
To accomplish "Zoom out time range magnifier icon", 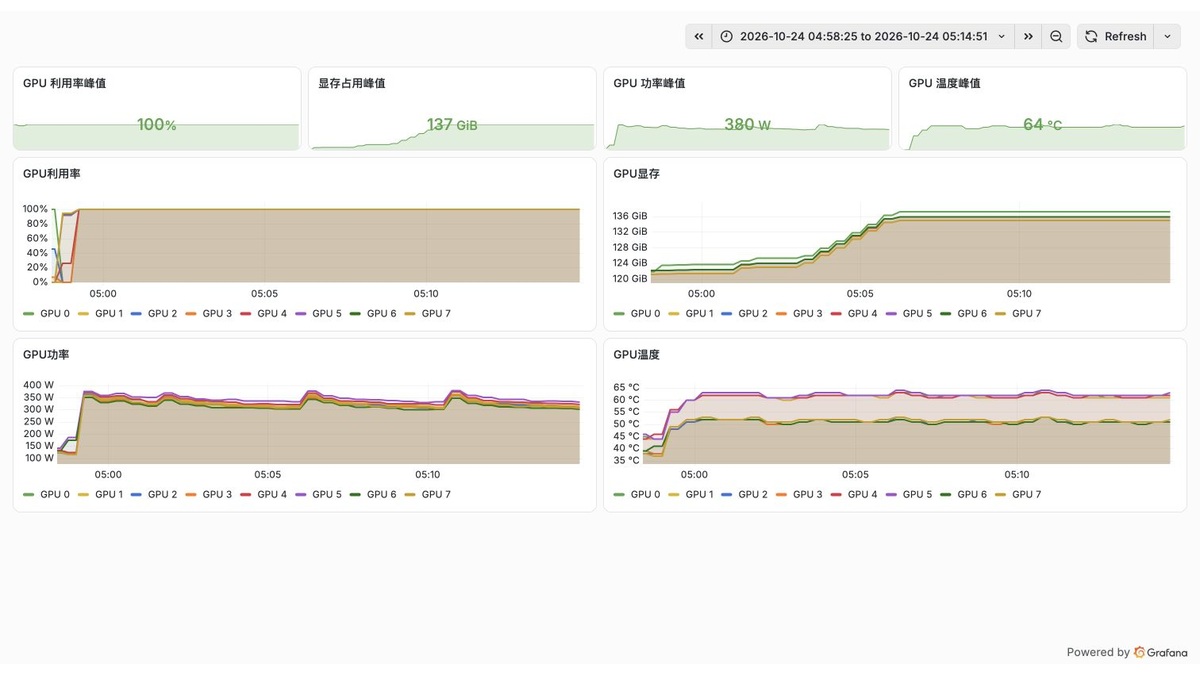I will click(1056, 36).
